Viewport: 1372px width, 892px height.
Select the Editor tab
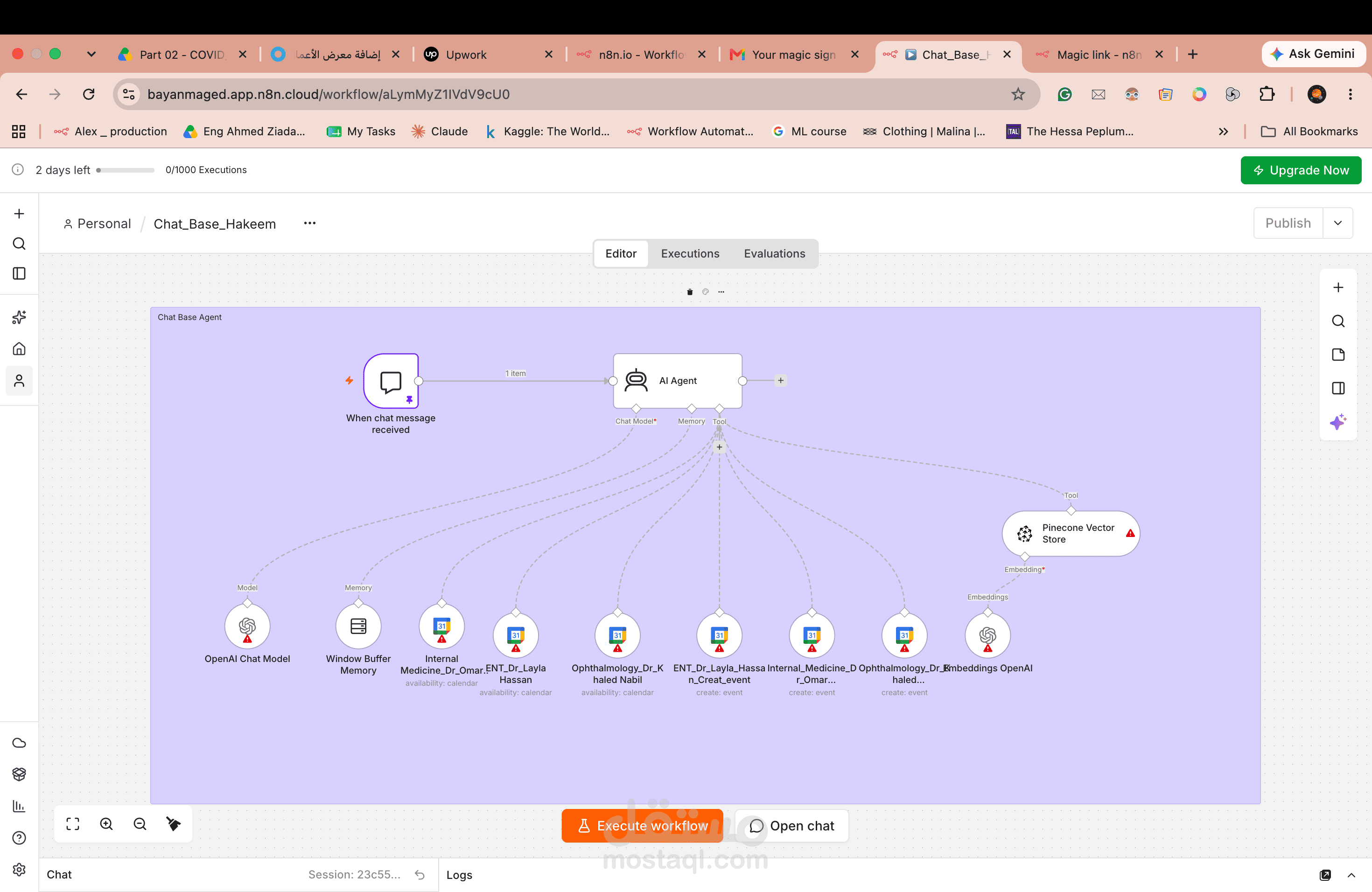(x=621, y=253)
